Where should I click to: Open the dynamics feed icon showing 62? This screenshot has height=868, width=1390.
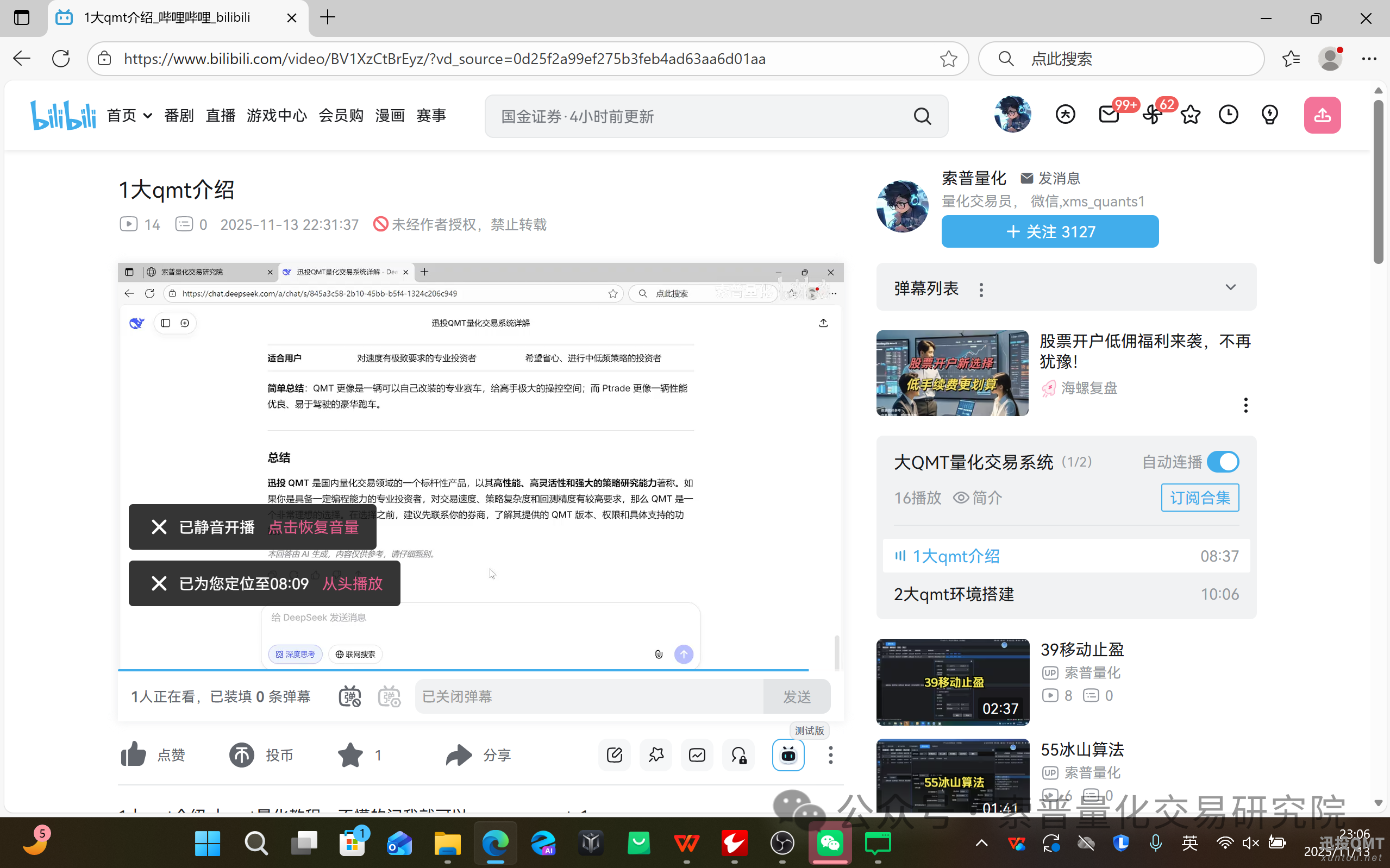pyautogui.click(x=1152, y=114)
